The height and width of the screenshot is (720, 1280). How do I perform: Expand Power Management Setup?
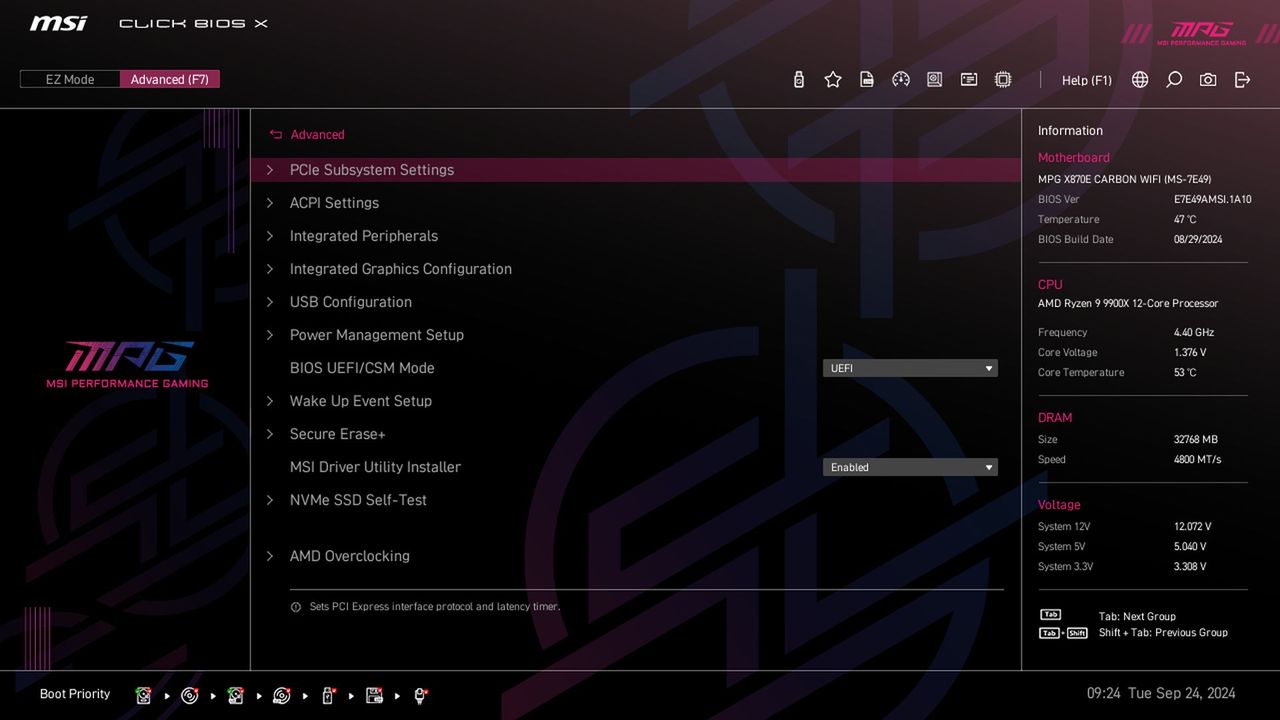coord(636,335)
